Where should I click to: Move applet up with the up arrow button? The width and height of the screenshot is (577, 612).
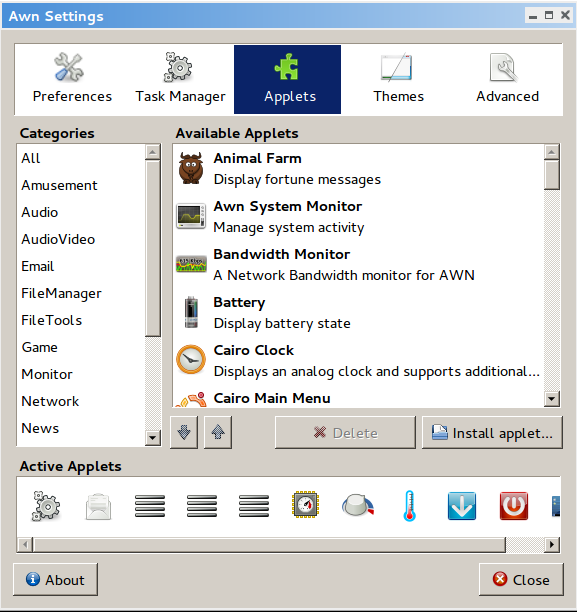218,432
